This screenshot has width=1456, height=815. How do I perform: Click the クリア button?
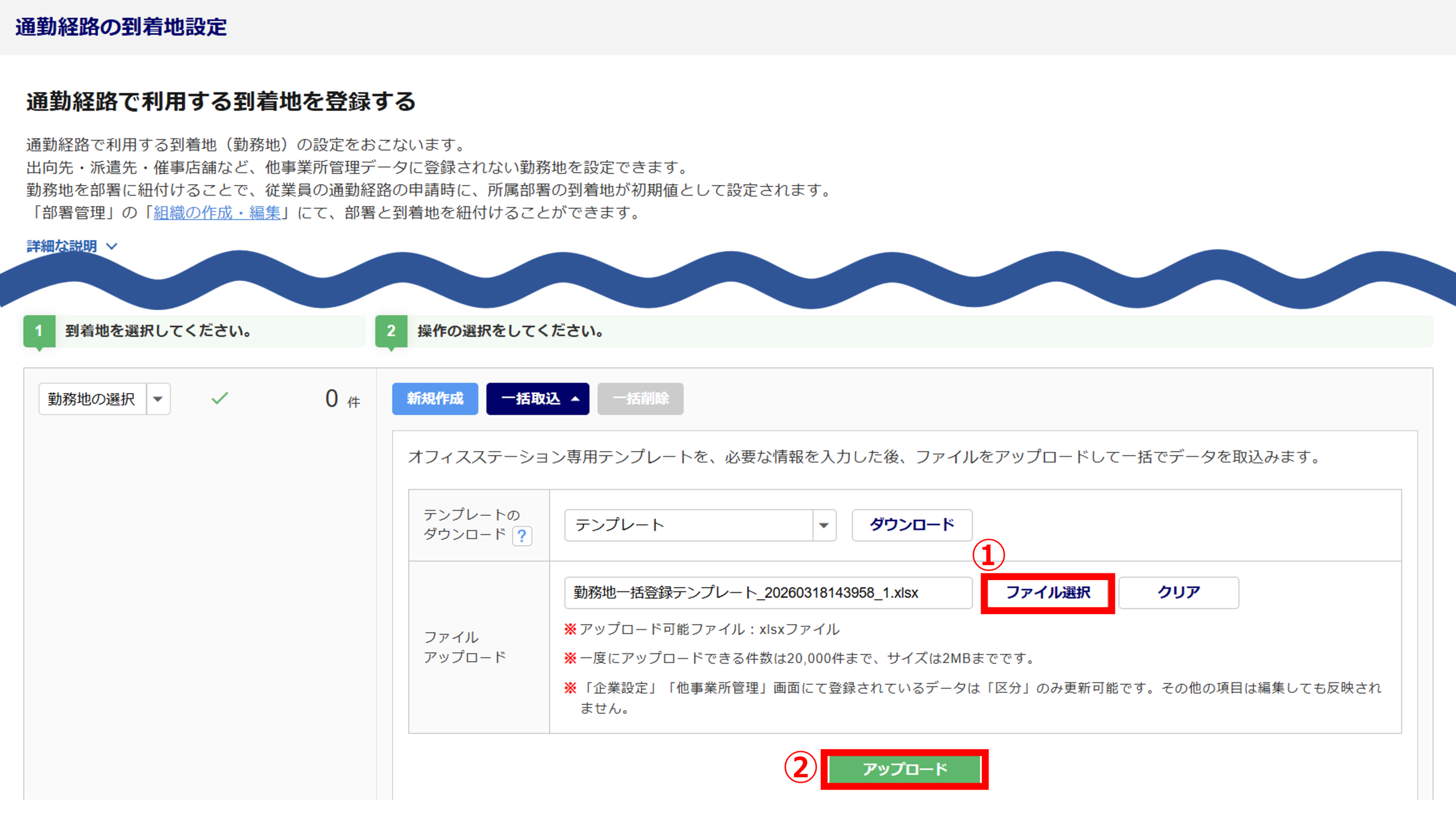(1178, 593)
